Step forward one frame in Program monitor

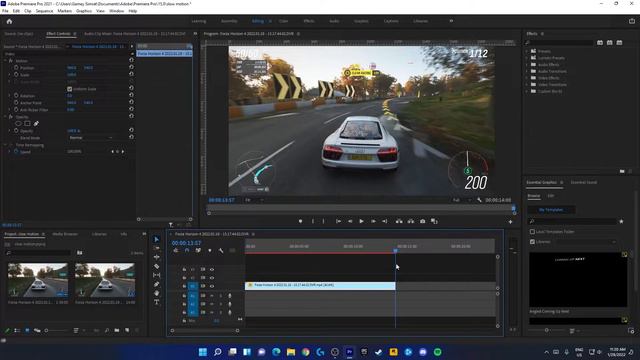[373, 221]
